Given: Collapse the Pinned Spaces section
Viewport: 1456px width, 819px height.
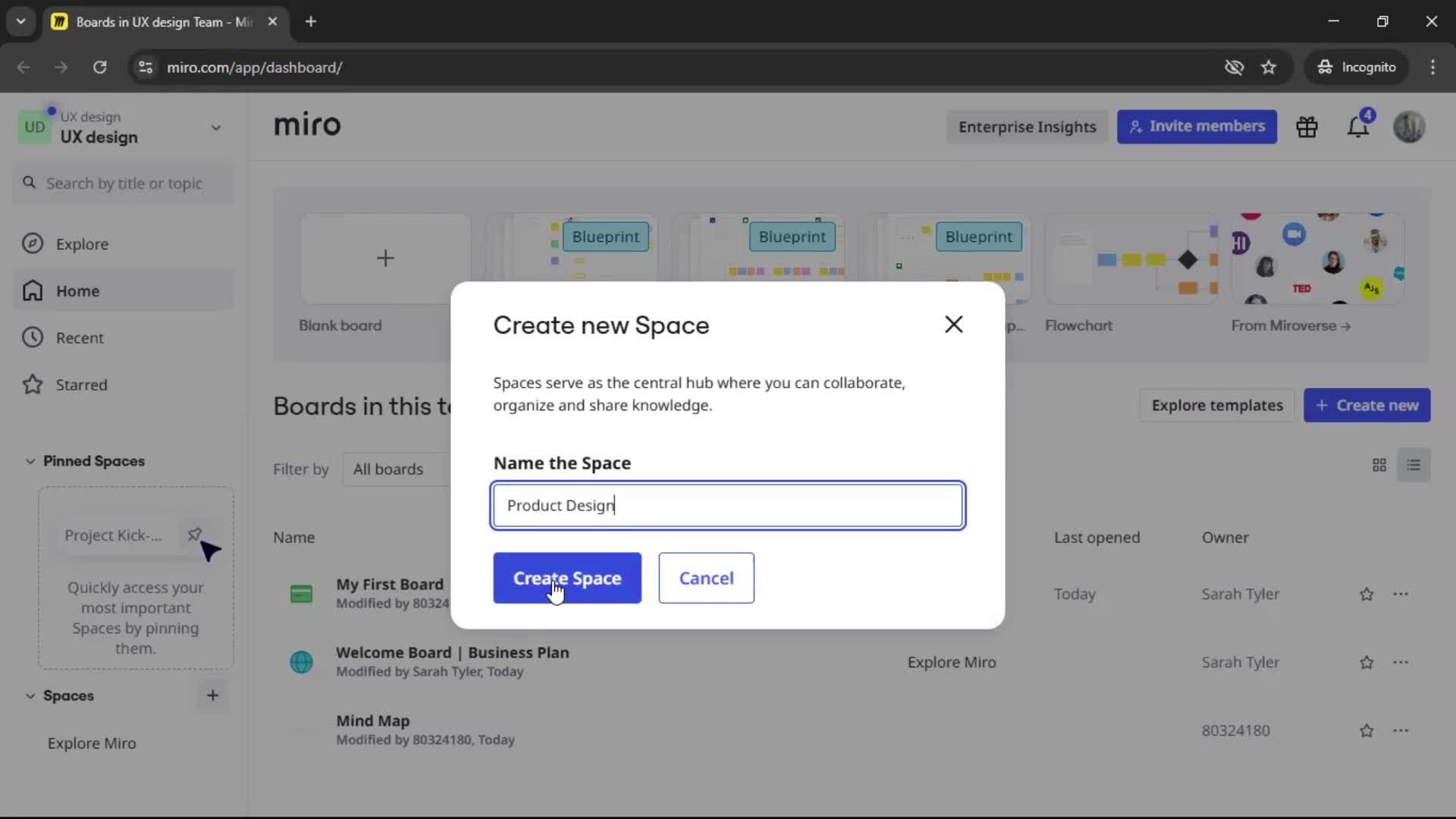Looking at the screenshot, I should pyautogui.click(x=30, y=461).
